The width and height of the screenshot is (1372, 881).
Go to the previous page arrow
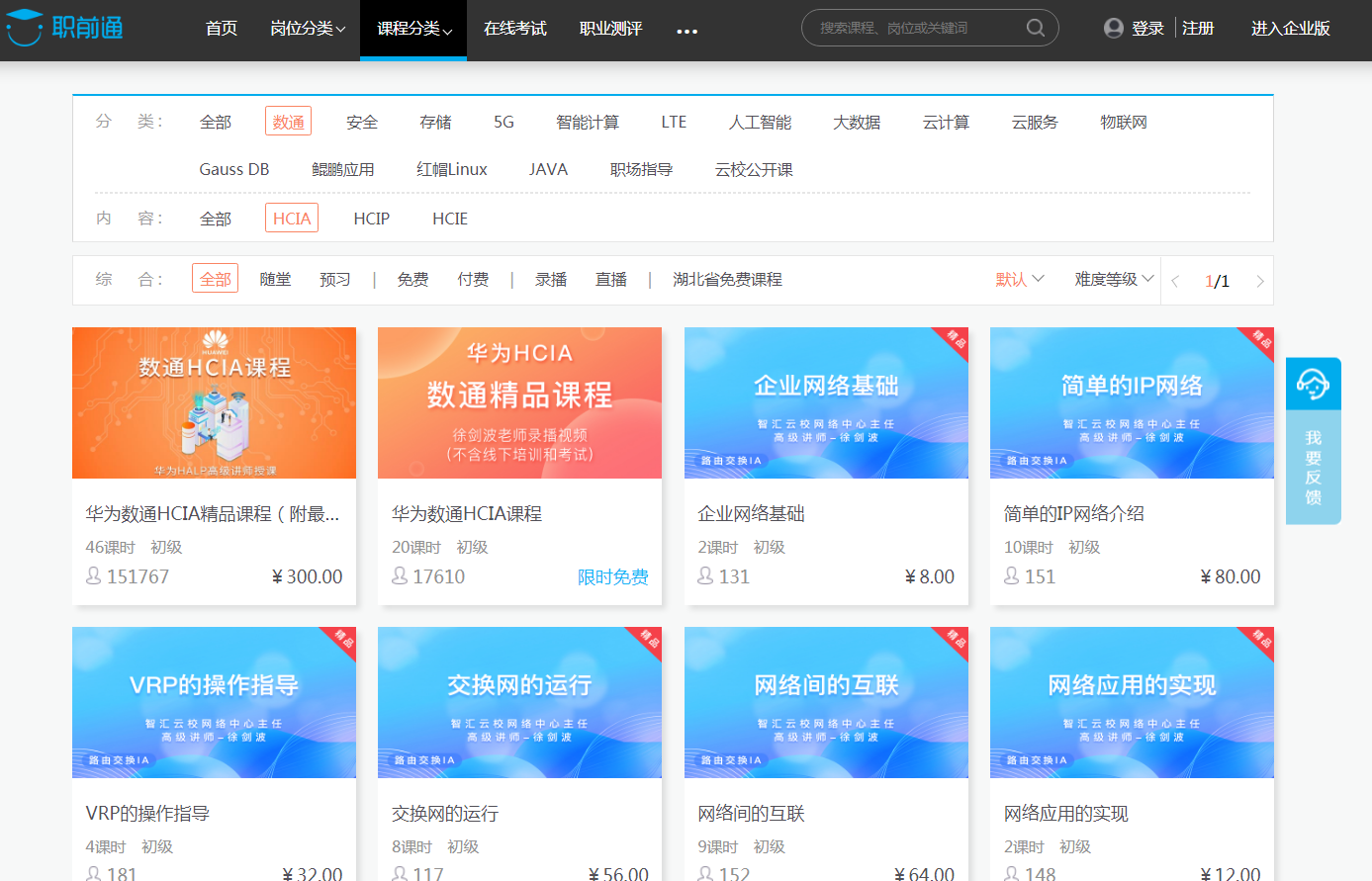(1175, 281)
